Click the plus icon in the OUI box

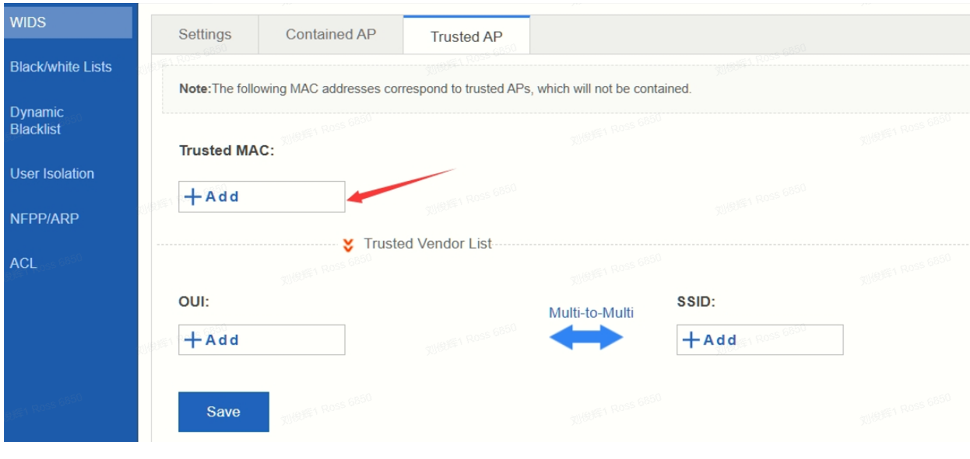pos(194,340)
